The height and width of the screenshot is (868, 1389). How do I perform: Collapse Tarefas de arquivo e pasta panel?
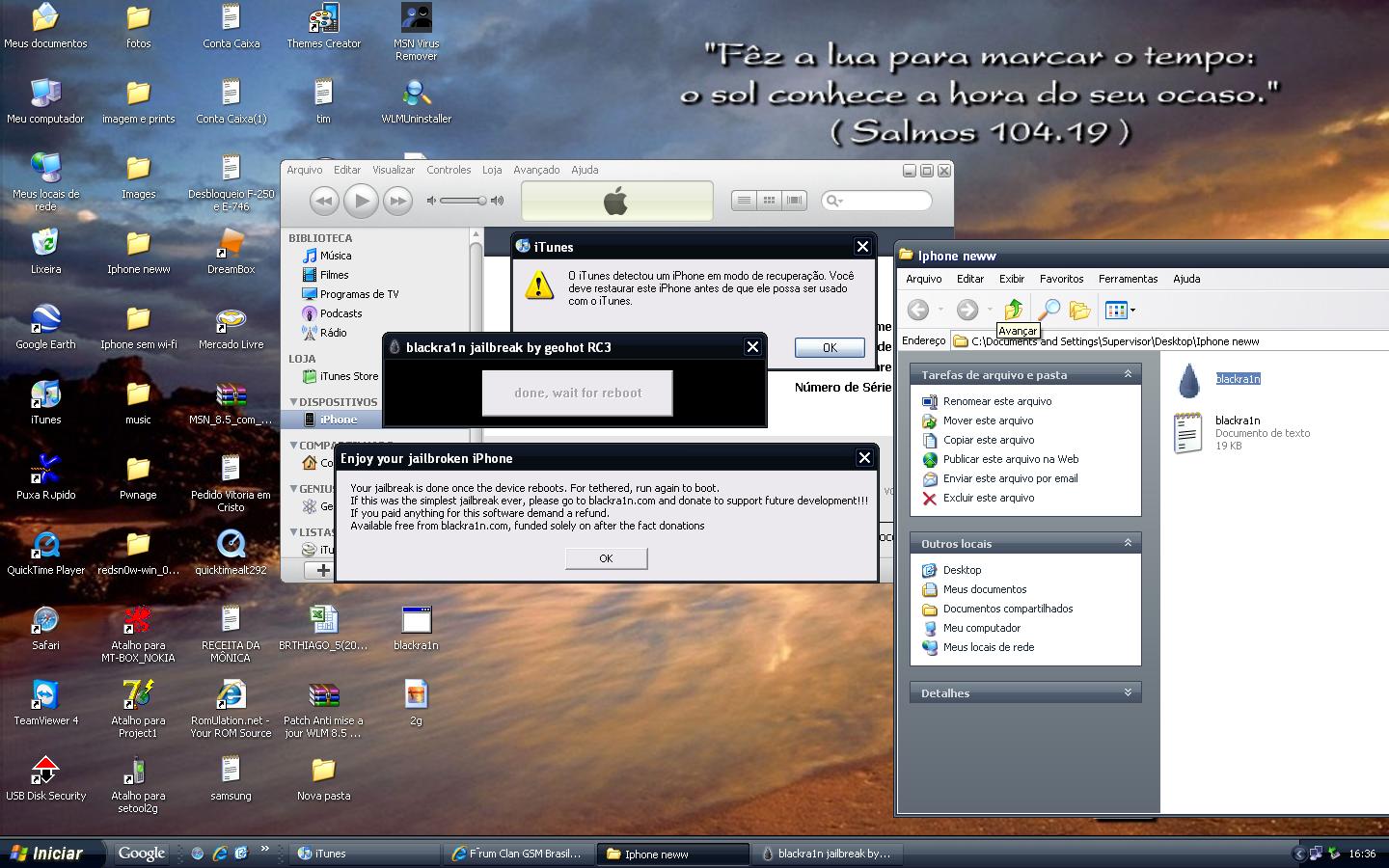click(x=1128, y=374)
